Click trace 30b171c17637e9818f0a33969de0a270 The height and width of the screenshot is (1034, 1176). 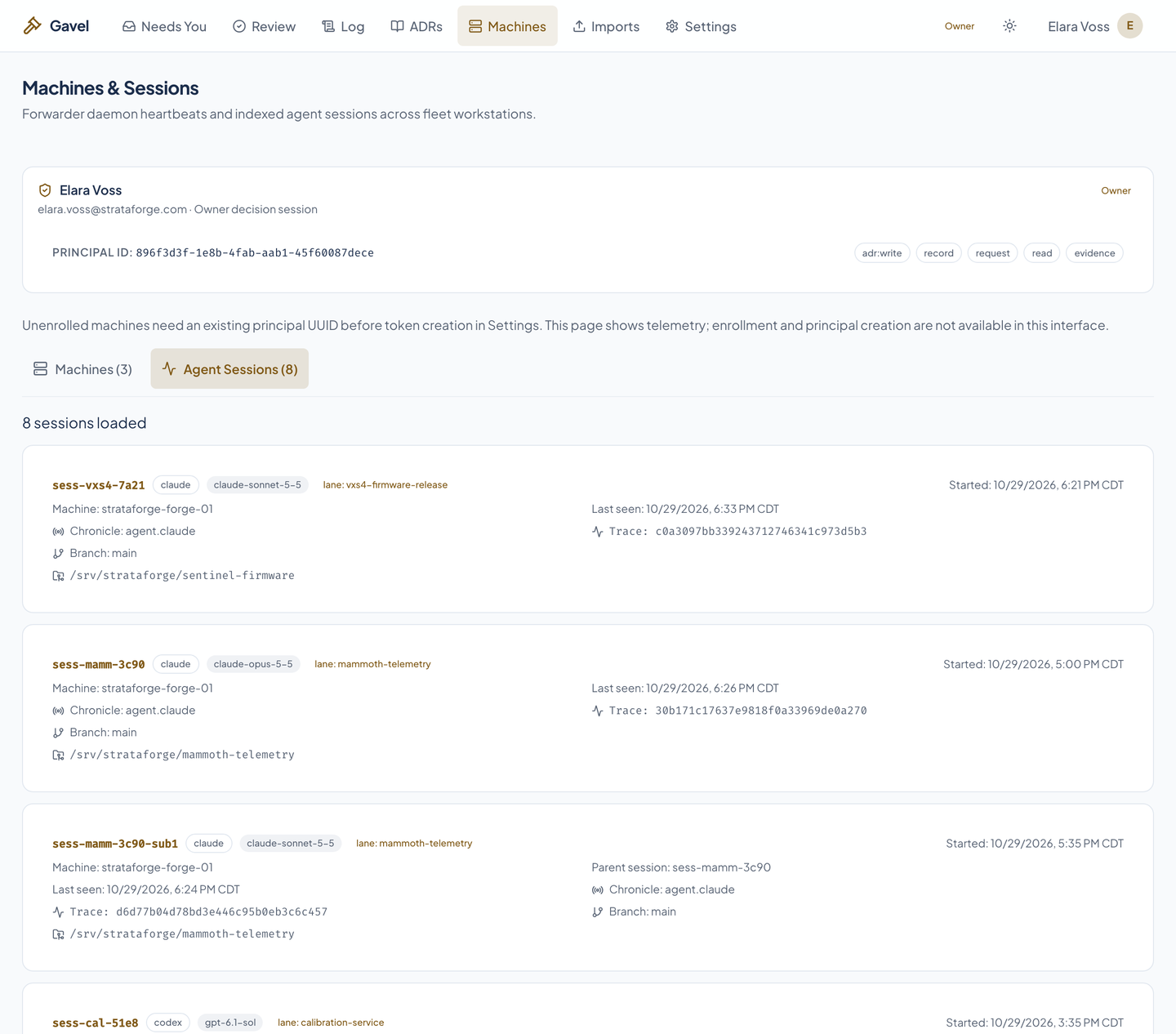(761, 711)
